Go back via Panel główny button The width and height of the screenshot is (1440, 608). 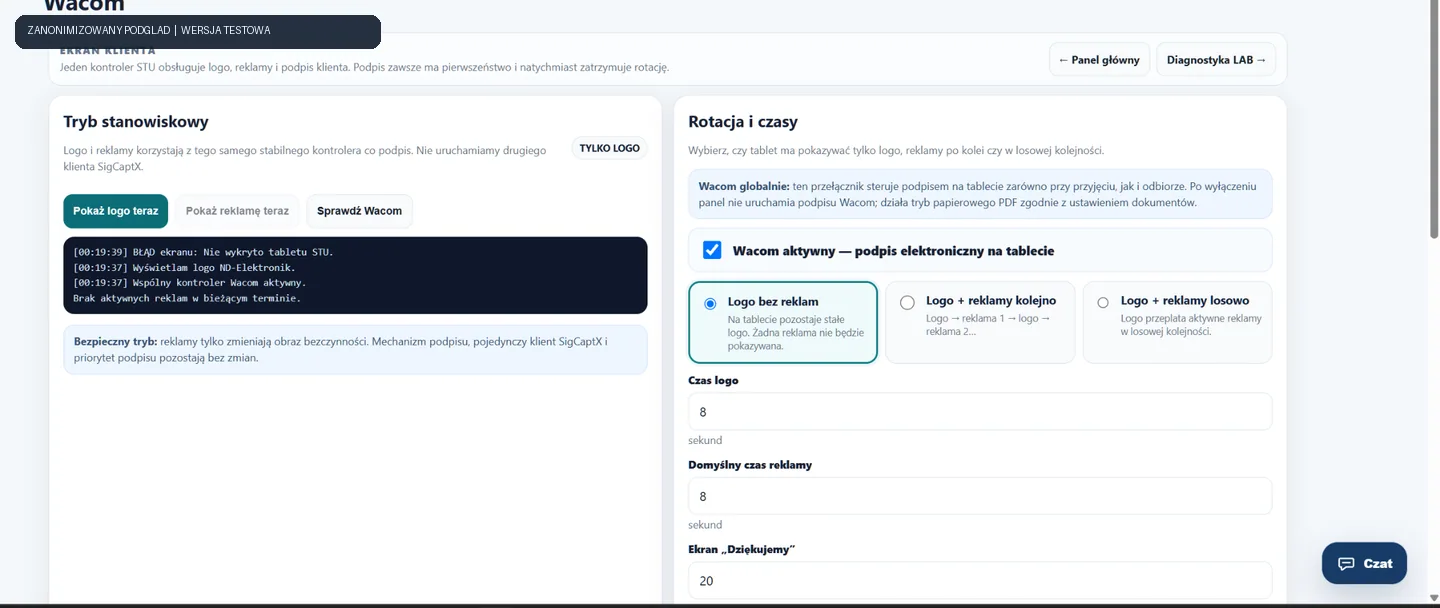coord(1099,60)
